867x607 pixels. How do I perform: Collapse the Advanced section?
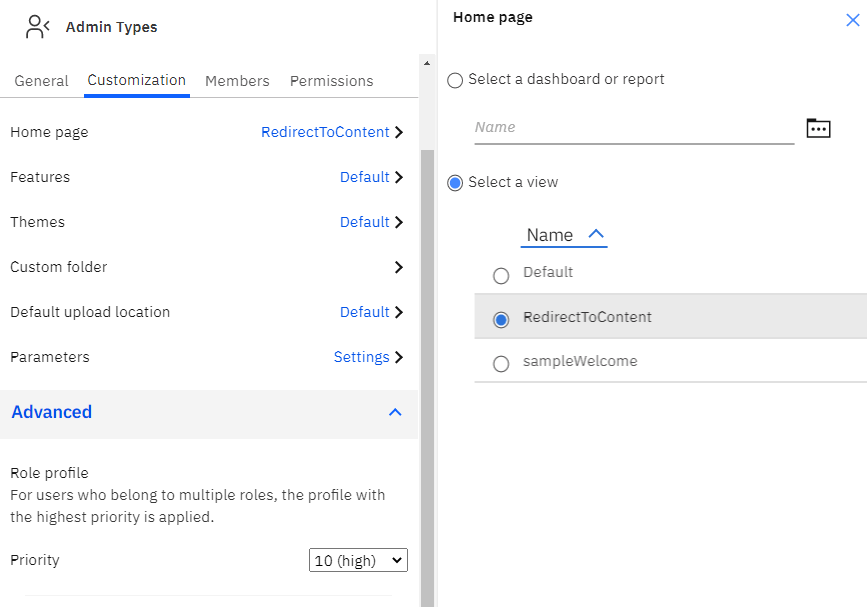pos(395,412)
